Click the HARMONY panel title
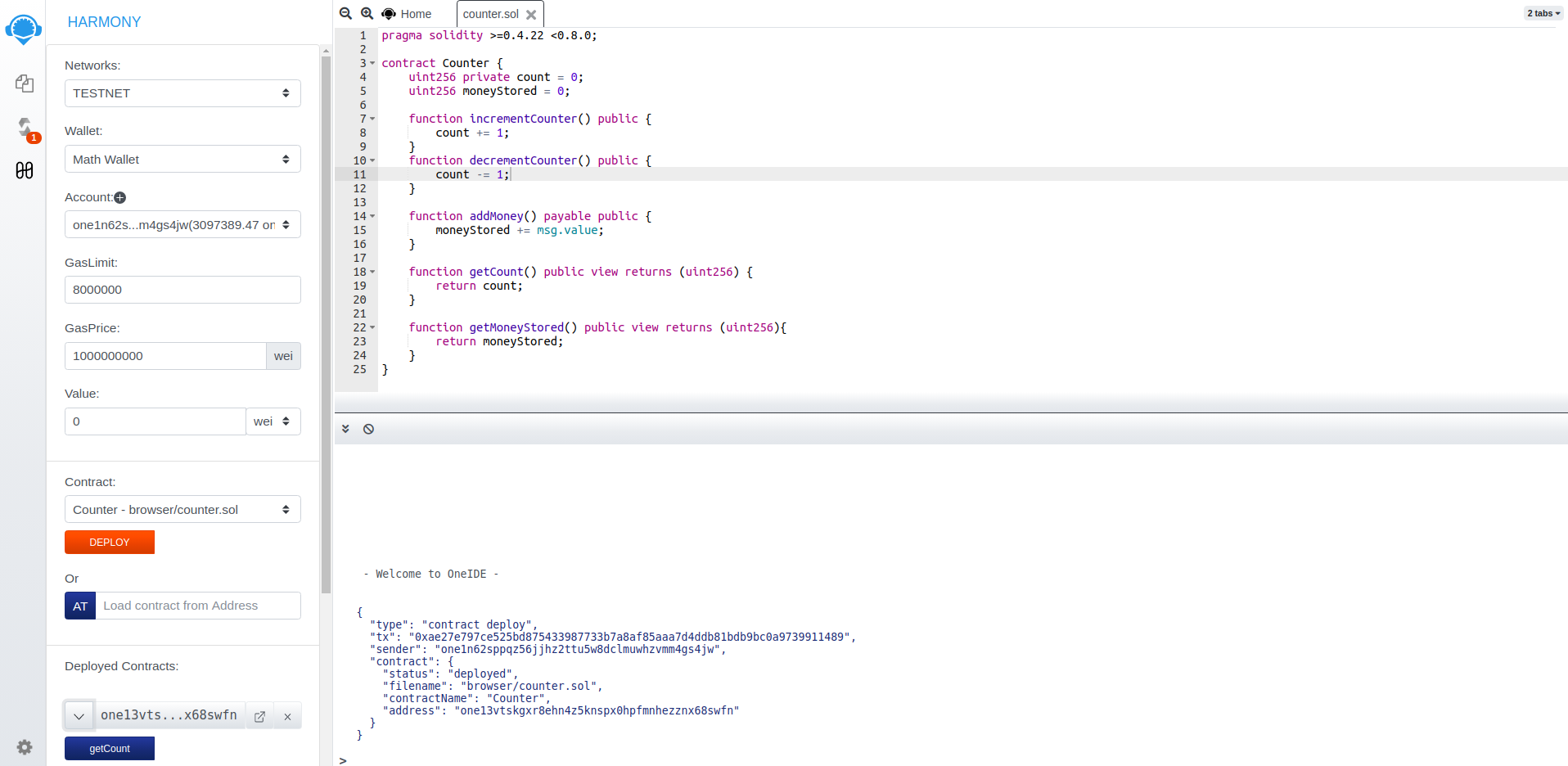The image size is (1568, 766). pyautogui.click(x=104, y=22)
